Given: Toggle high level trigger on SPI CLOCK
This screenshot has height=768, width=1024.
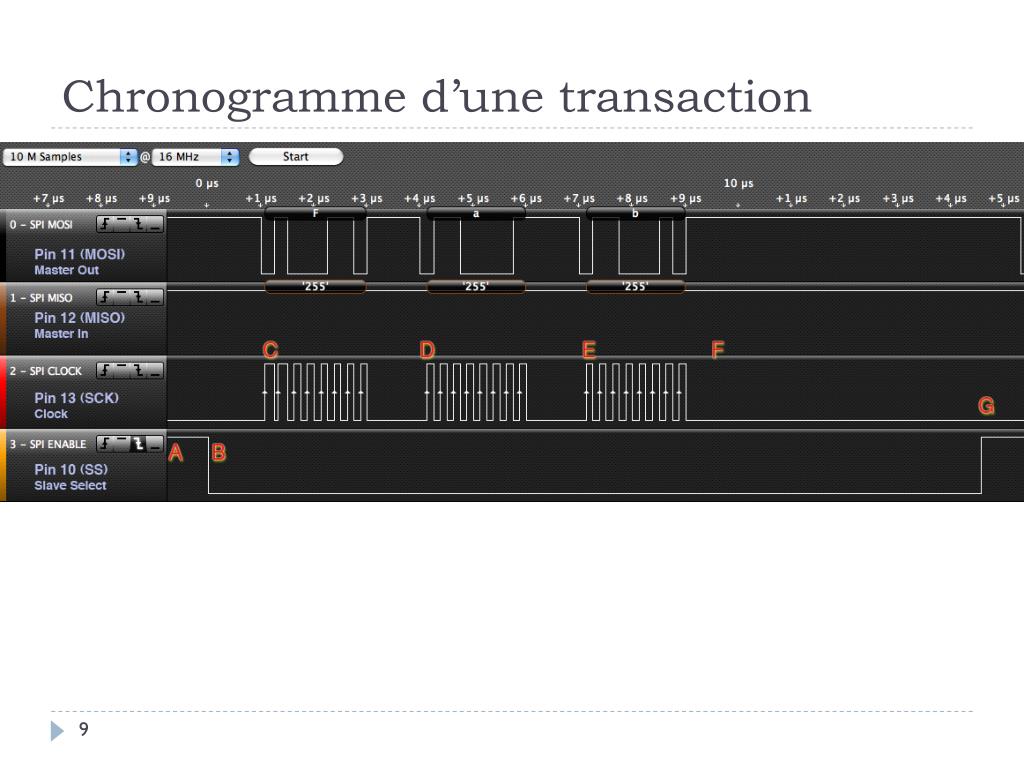Looking at the screenshot, I should (121, 371).
